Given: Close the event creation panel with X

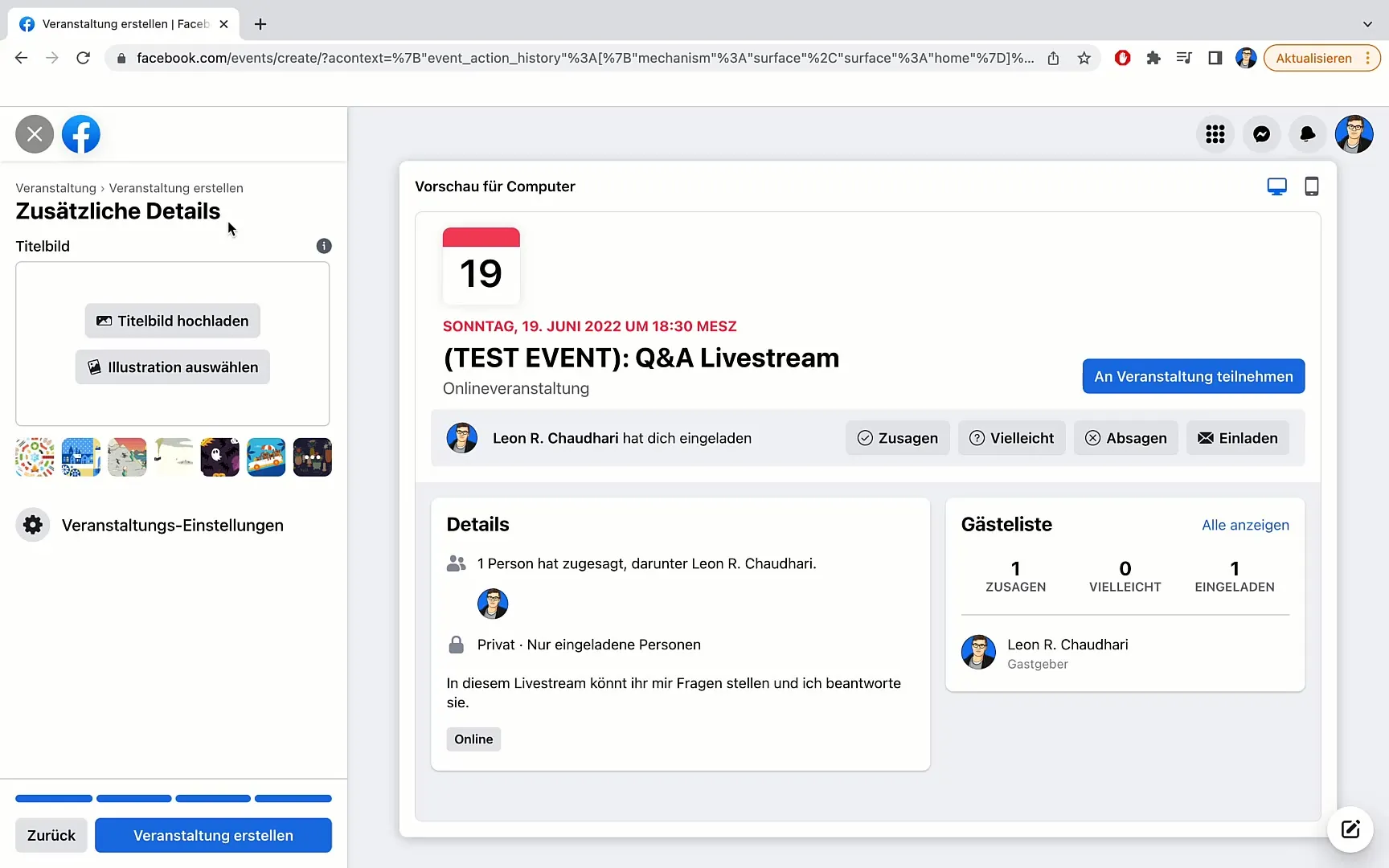Looking at the screenshot, I should (x=35, y=134).
